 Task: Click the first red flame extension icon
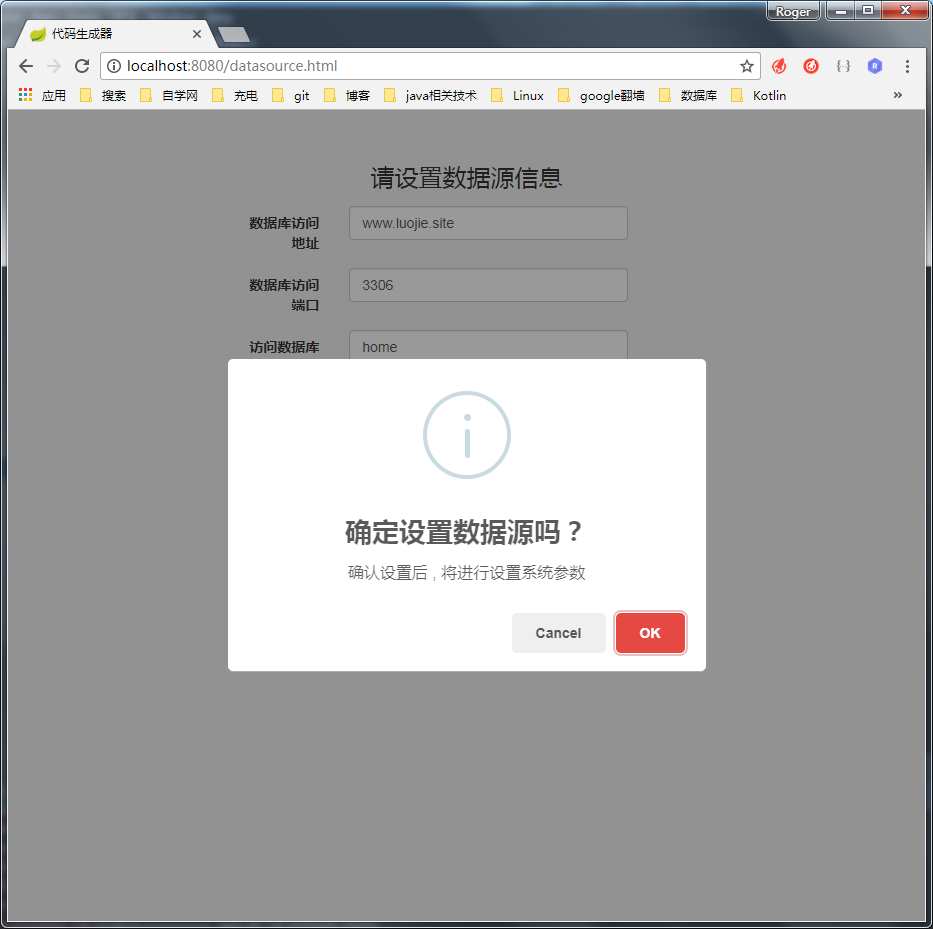click(x=779, y=66)
